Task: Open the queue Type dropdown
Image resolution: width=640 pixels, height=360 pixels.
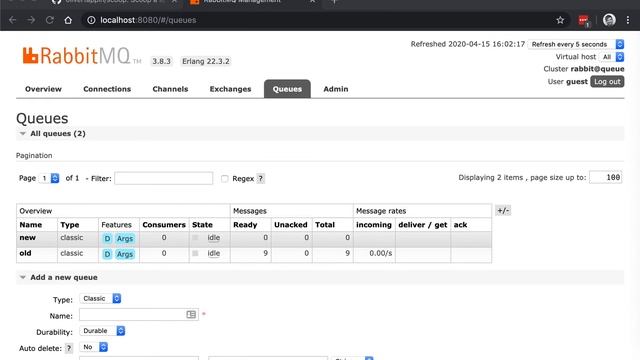Action: [x=100, y=298]
